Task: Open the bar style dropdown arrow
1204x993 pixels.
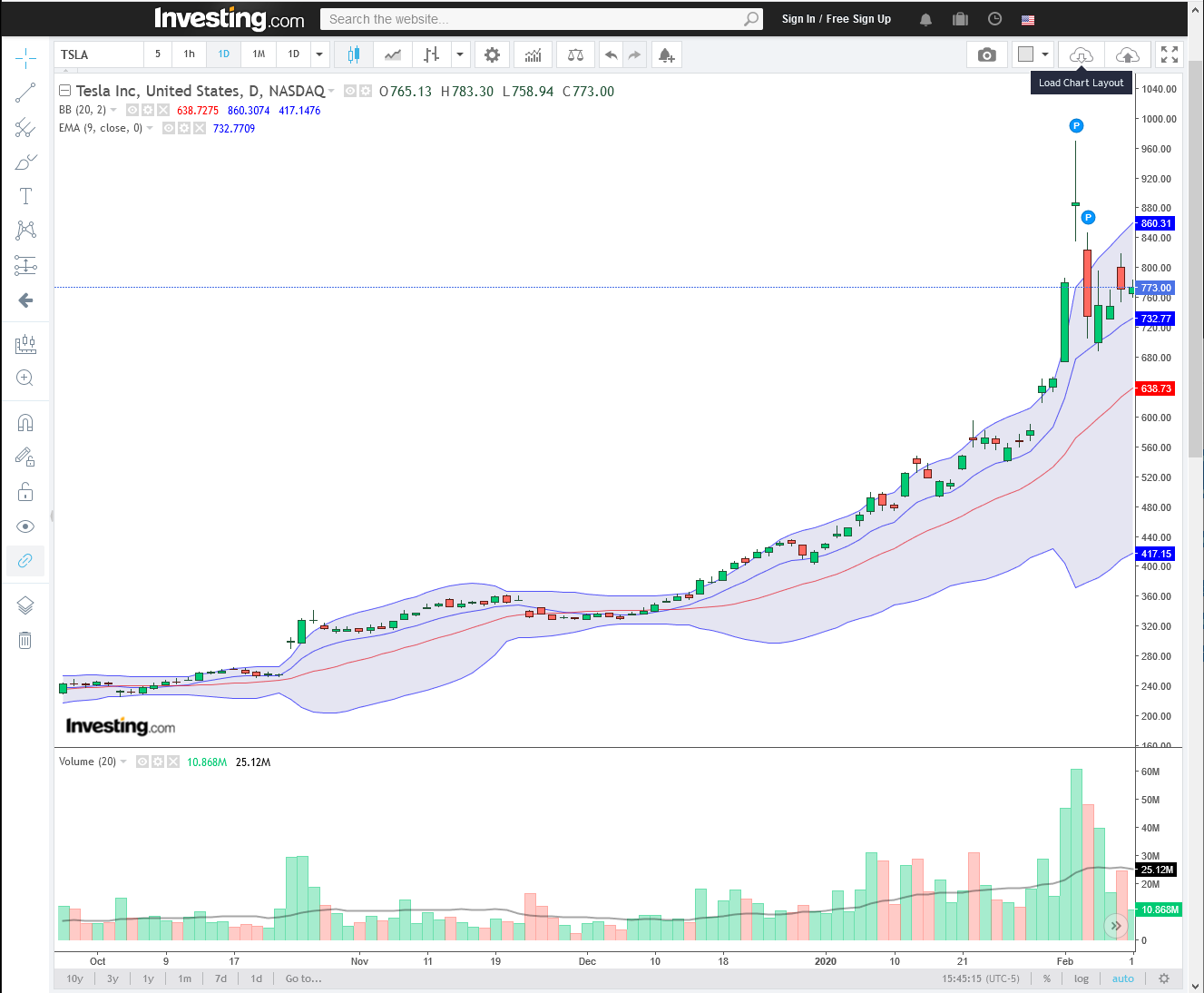Action: 460,55
